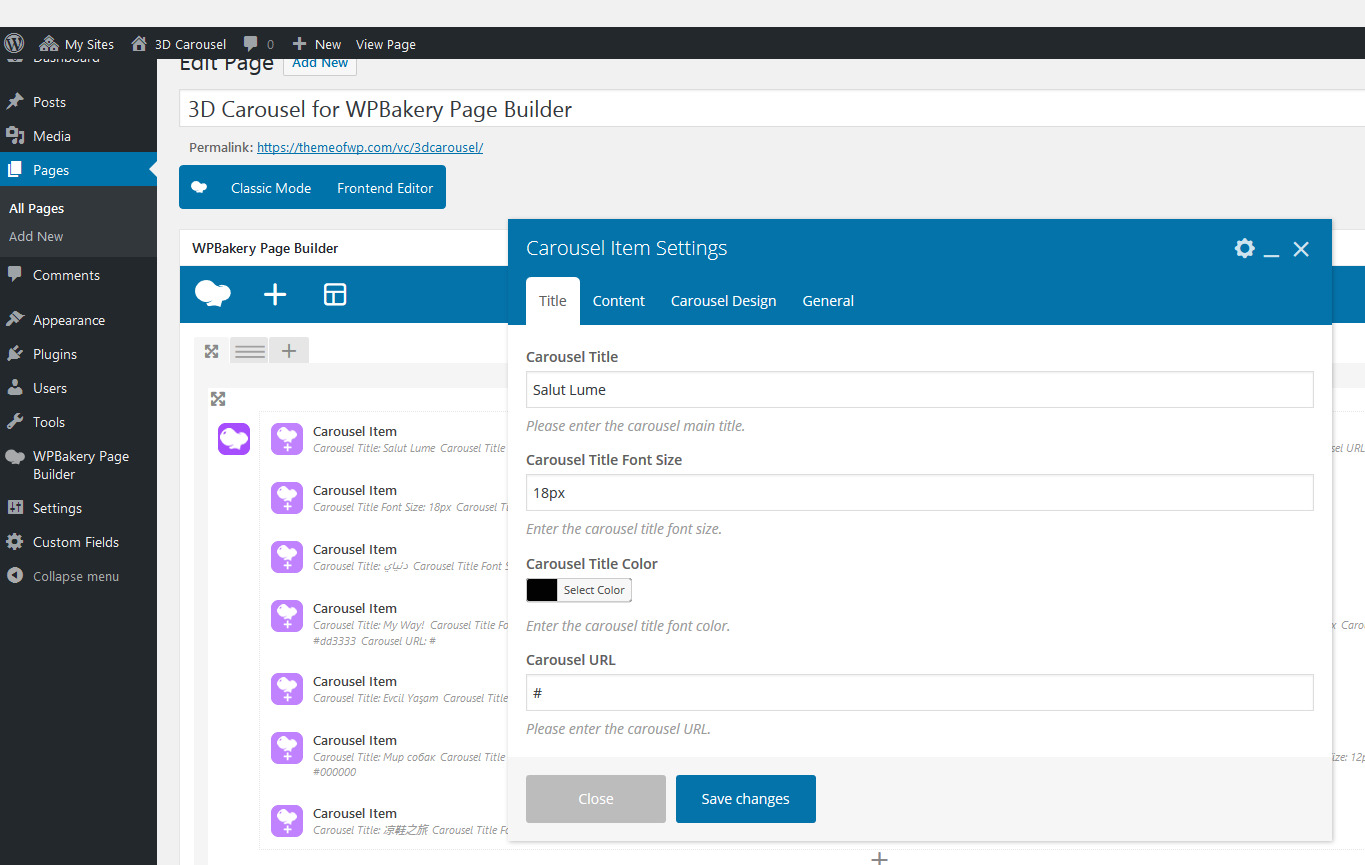Click the gray Close button
Screen dimensions: 1365x865
tap(596, 799)
